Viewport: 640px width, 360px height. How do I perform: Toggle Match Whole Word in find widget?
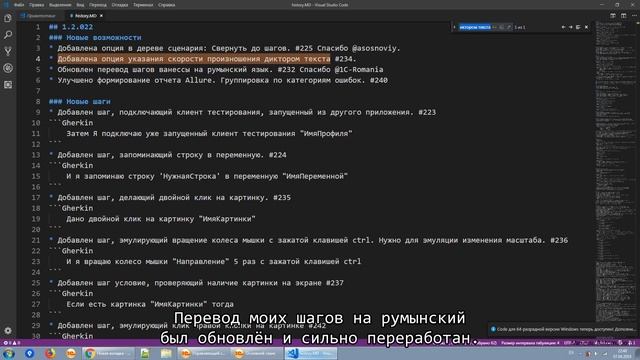pyautogui.click(x=502, y=27)
